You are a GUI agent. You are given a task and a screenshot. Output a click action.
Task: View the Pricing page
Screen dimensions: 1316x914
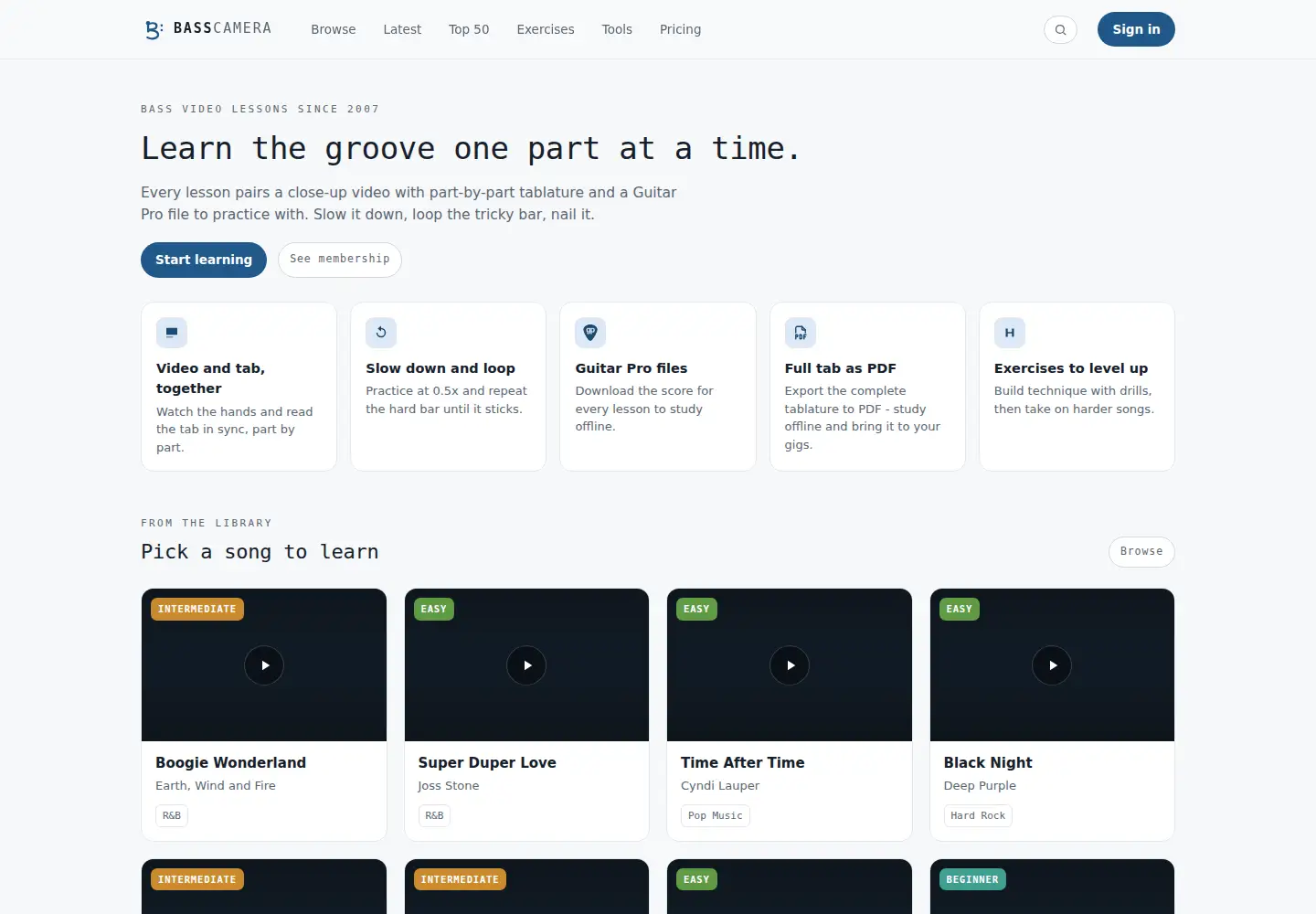(681, 29)
